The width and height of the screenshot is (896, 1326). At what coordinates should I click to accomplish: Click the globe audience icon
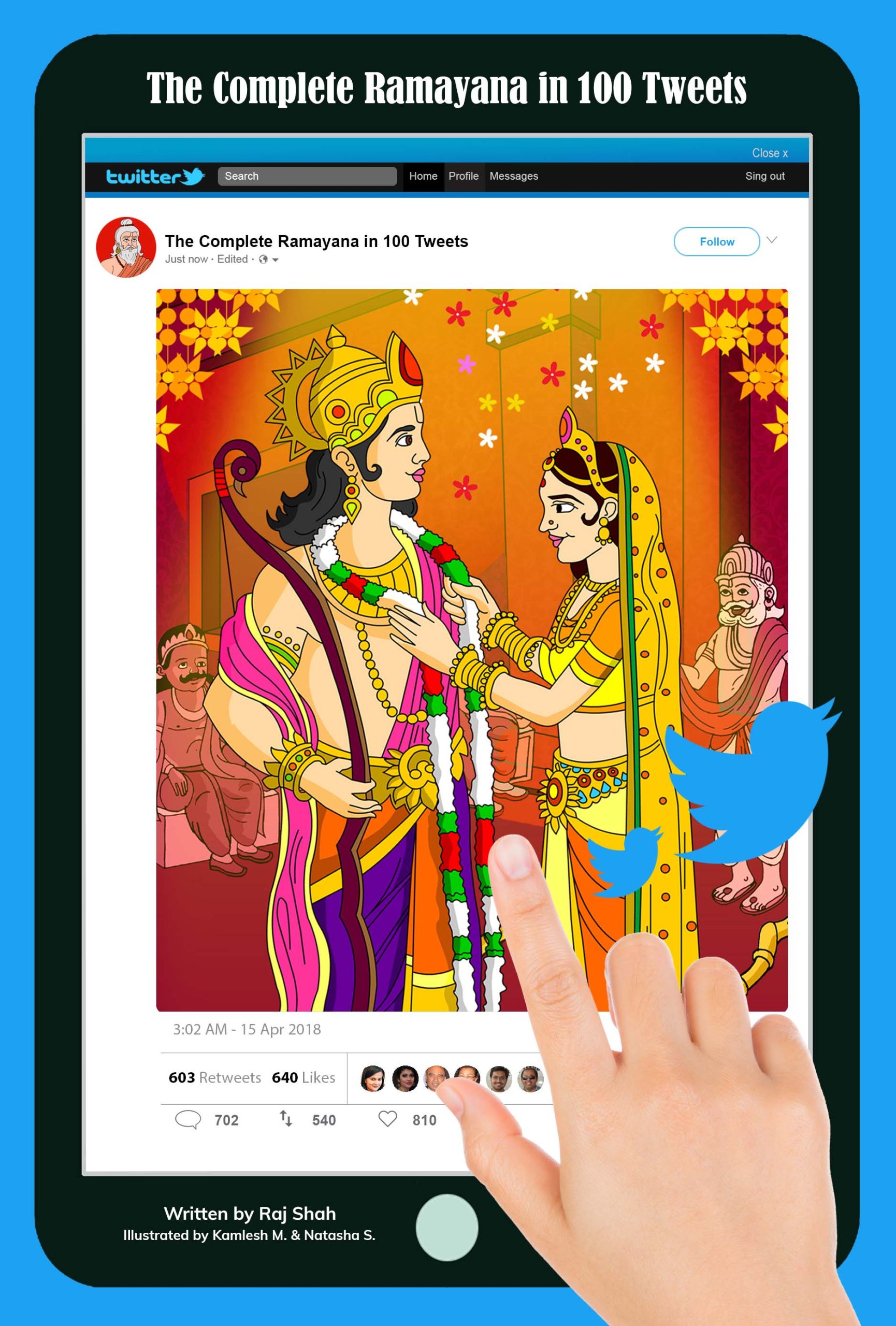(x=263, y=260)
